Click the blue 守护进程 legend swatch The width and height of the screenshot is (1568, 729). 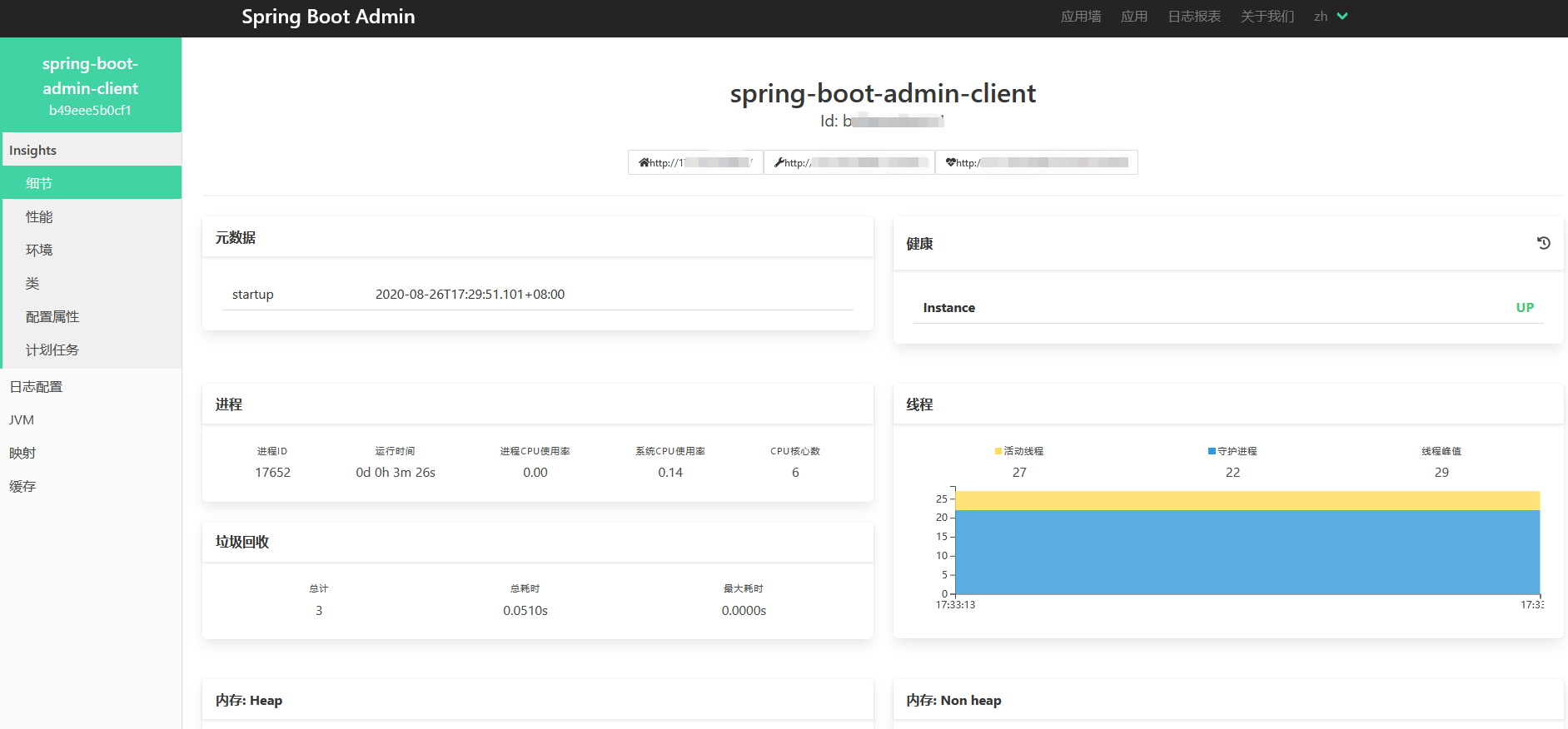pos(1212,451)
